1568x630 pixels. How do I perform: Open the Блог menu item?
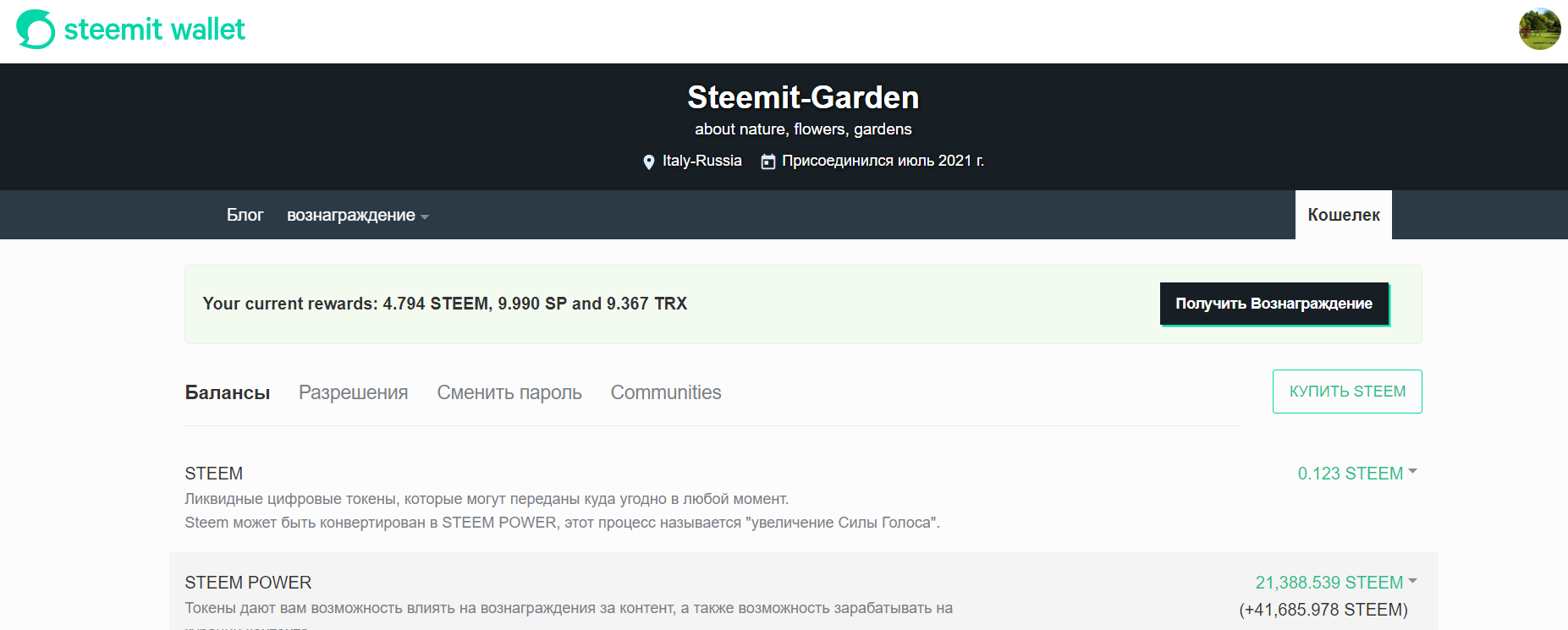245,215
